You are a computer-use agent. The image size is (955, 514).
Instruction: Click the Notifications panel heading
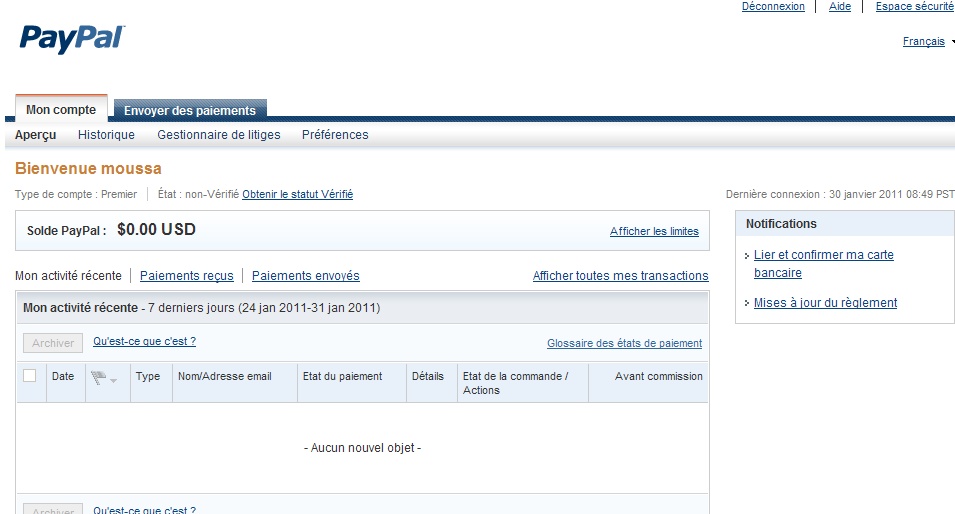781,224
